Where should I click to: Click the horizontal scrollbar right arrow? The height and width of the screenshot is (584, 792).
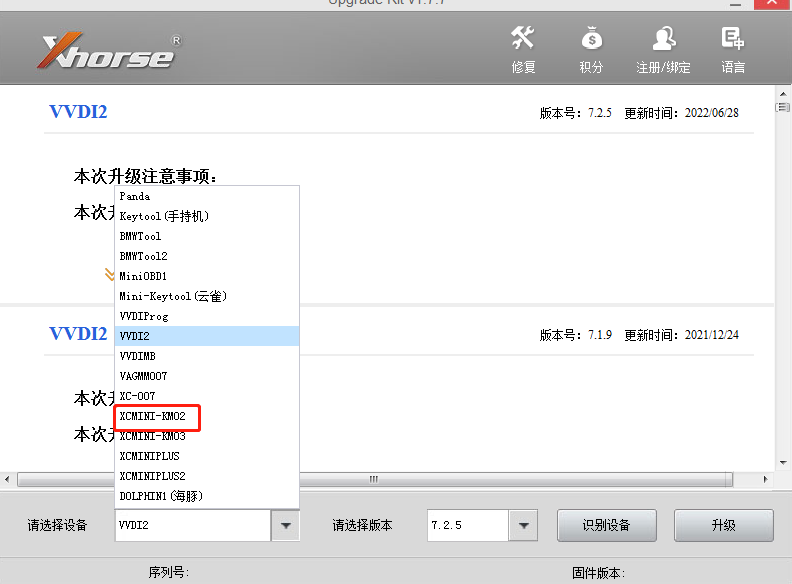[x=765, y=479]
